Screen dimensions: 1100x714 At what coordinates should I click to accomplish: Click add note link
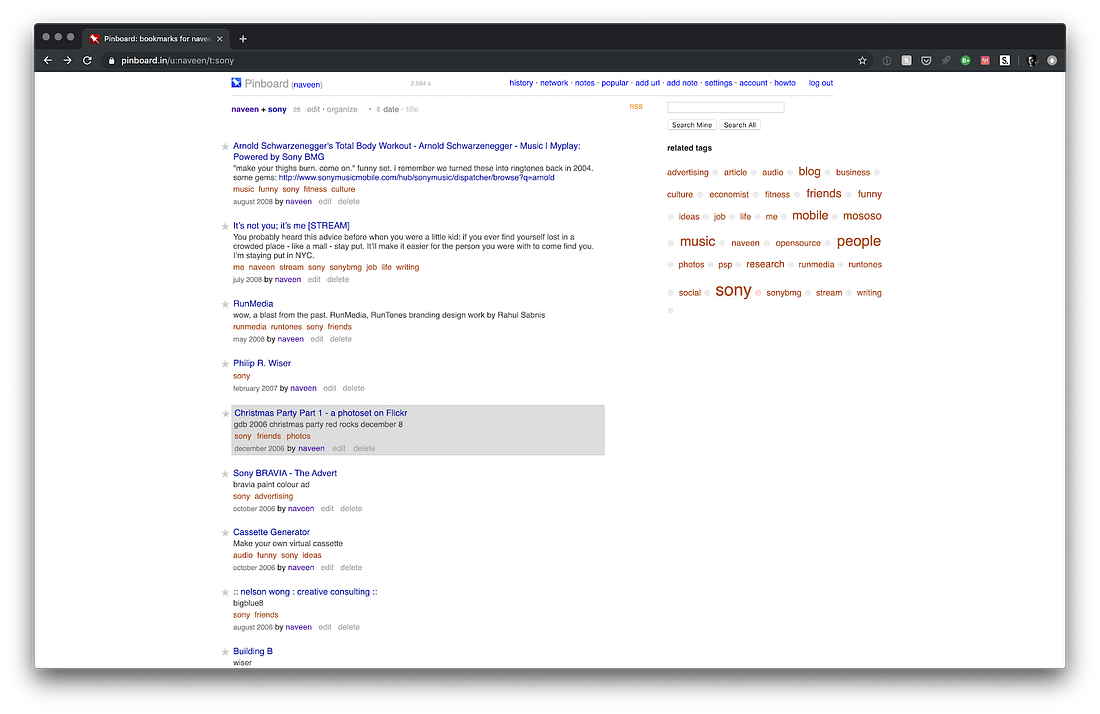click(x=682, y=83)
